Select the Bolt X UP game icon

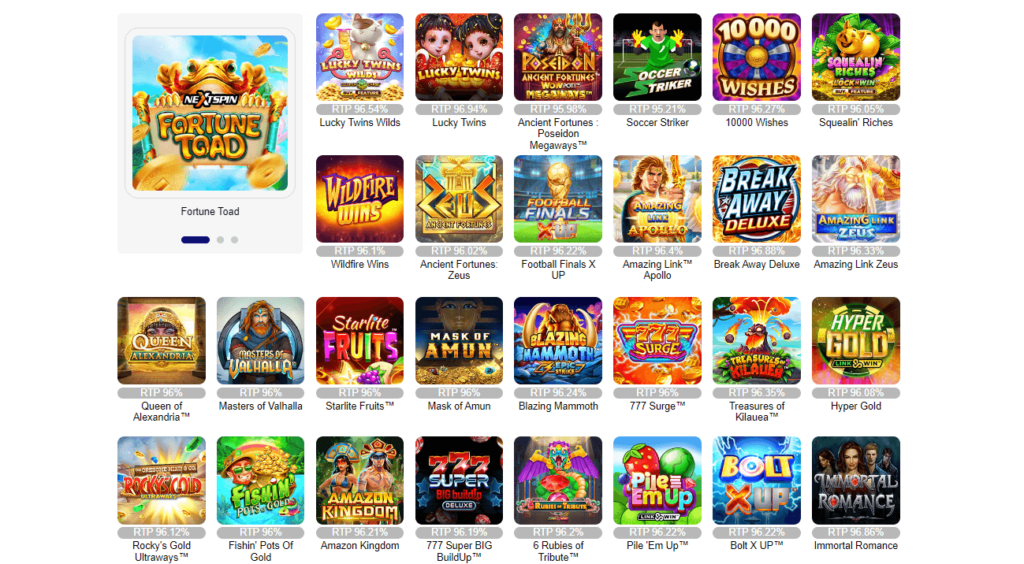point(756,480)
